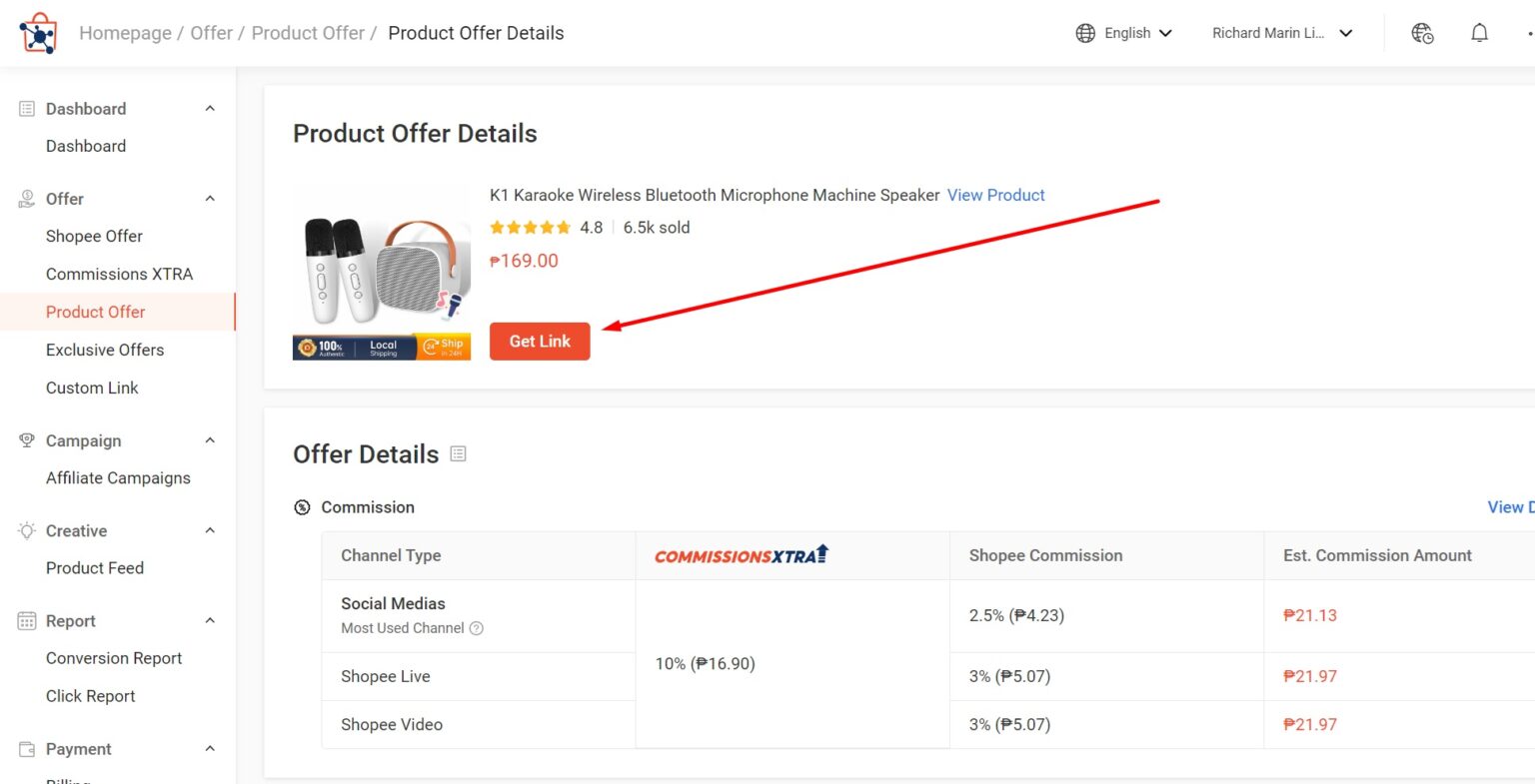Image resolution: width=1535 pixels, height=784 pixels.
Task: Click the Offer Details clipboard icon
Action: (x=458, y=453)
